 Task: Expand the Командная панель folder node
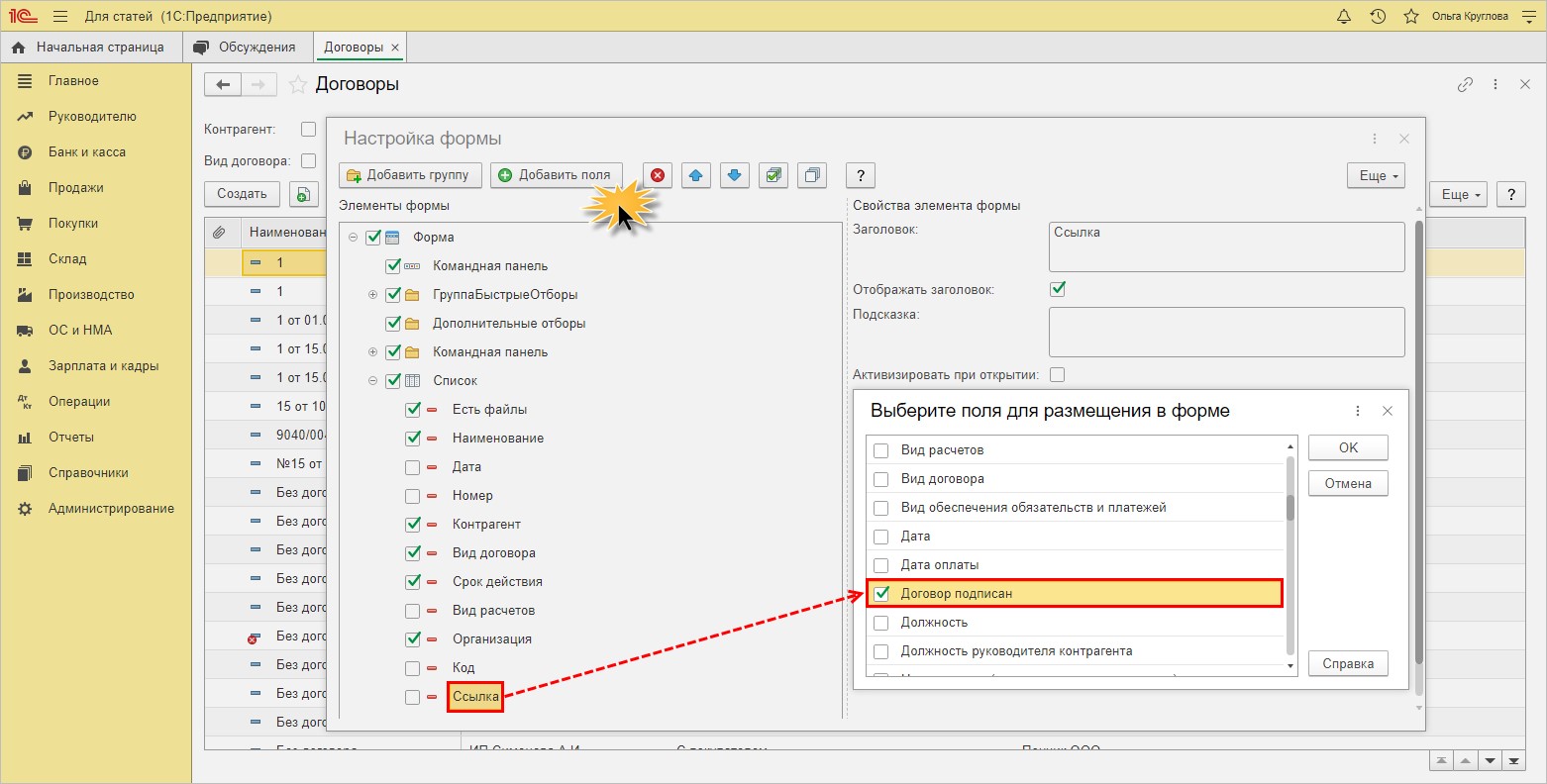(373, 352)
